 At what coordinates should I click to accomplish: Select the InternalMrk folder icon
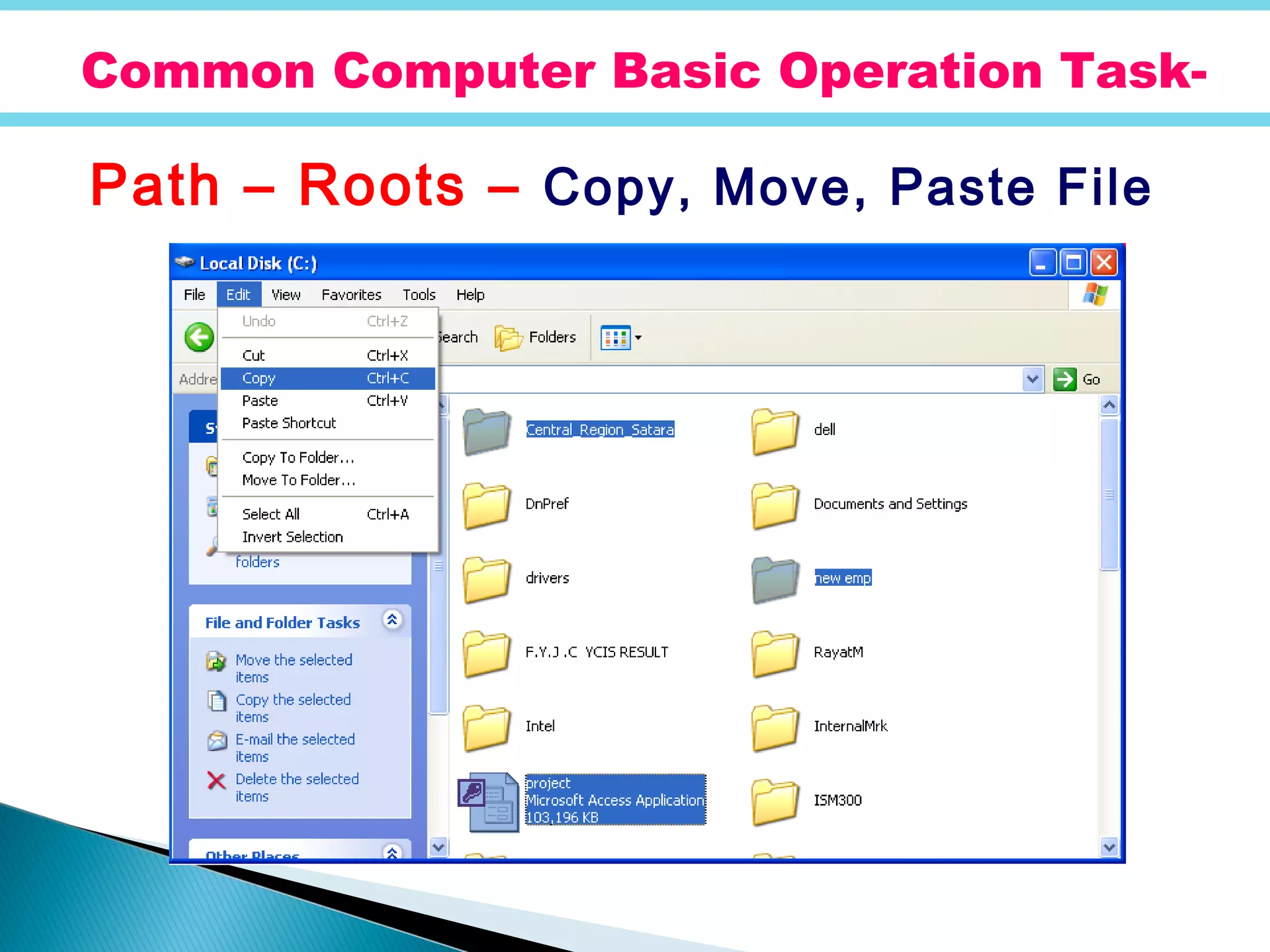775,727
